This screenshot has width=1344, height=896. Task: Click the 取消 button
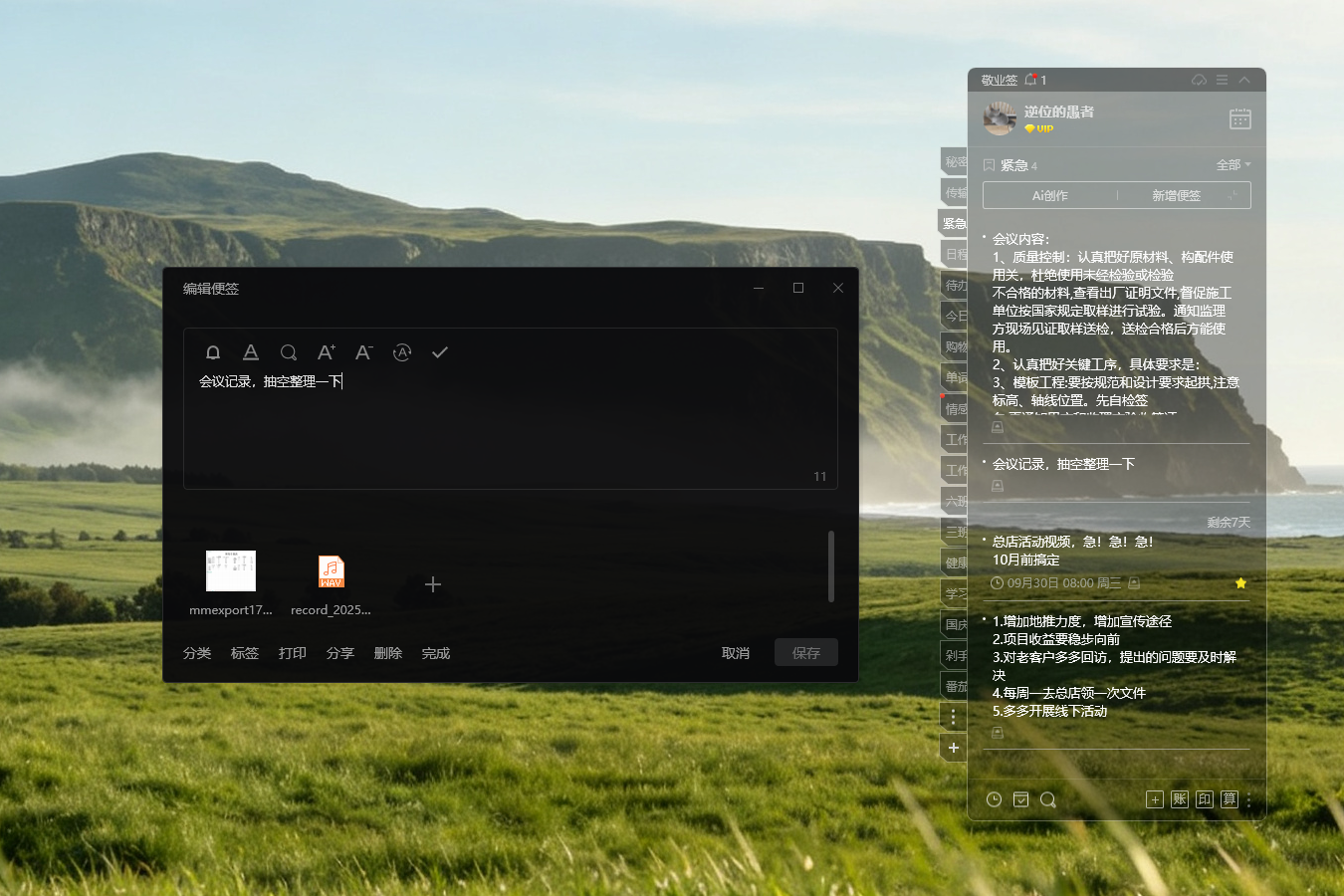pyautogui.click(x=736, y=654)
